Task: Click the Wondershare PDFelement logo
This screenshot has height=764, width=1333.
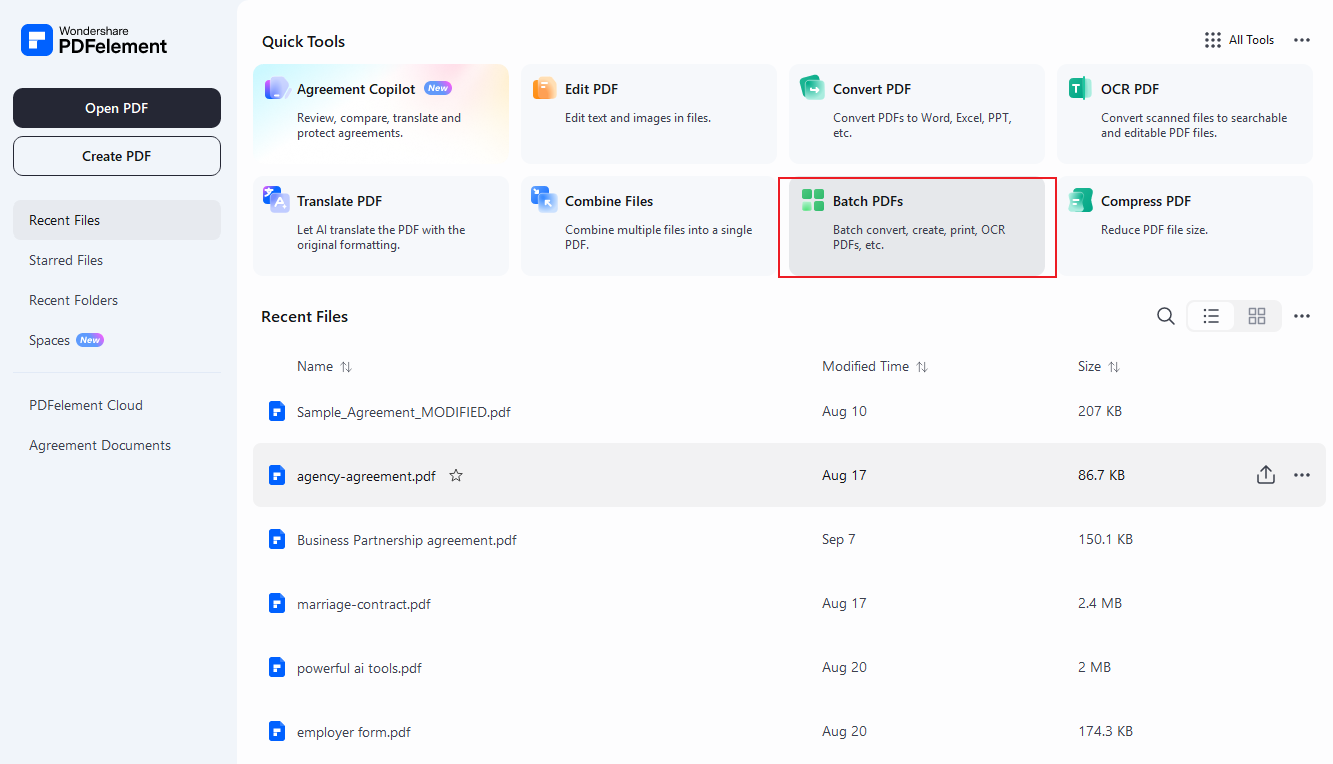Action: (94, 40)
